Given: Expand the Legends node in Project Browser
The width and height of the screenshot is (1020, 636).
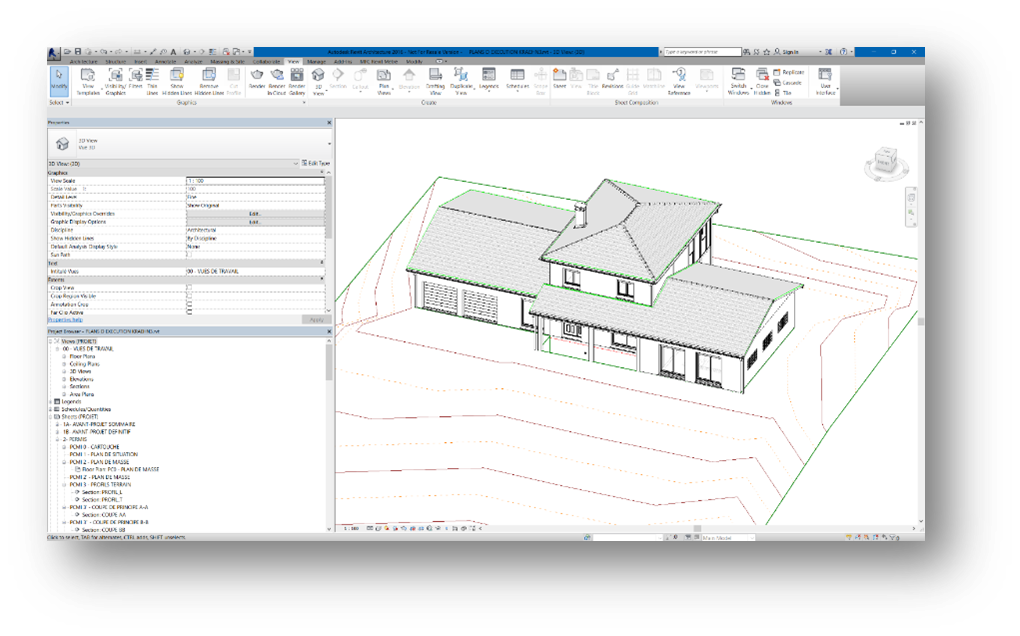Looking at the screenshot, I should [x=51, y=401].
